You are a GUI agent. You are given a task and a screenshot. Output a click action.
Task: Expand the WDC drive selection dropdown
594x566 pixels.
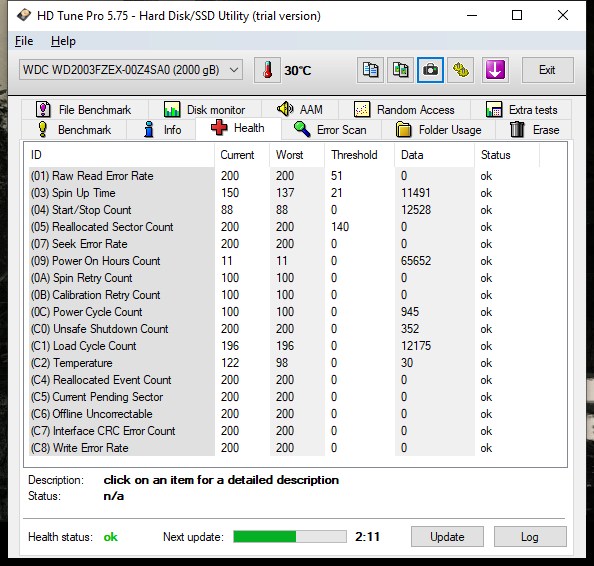point(131,70)
